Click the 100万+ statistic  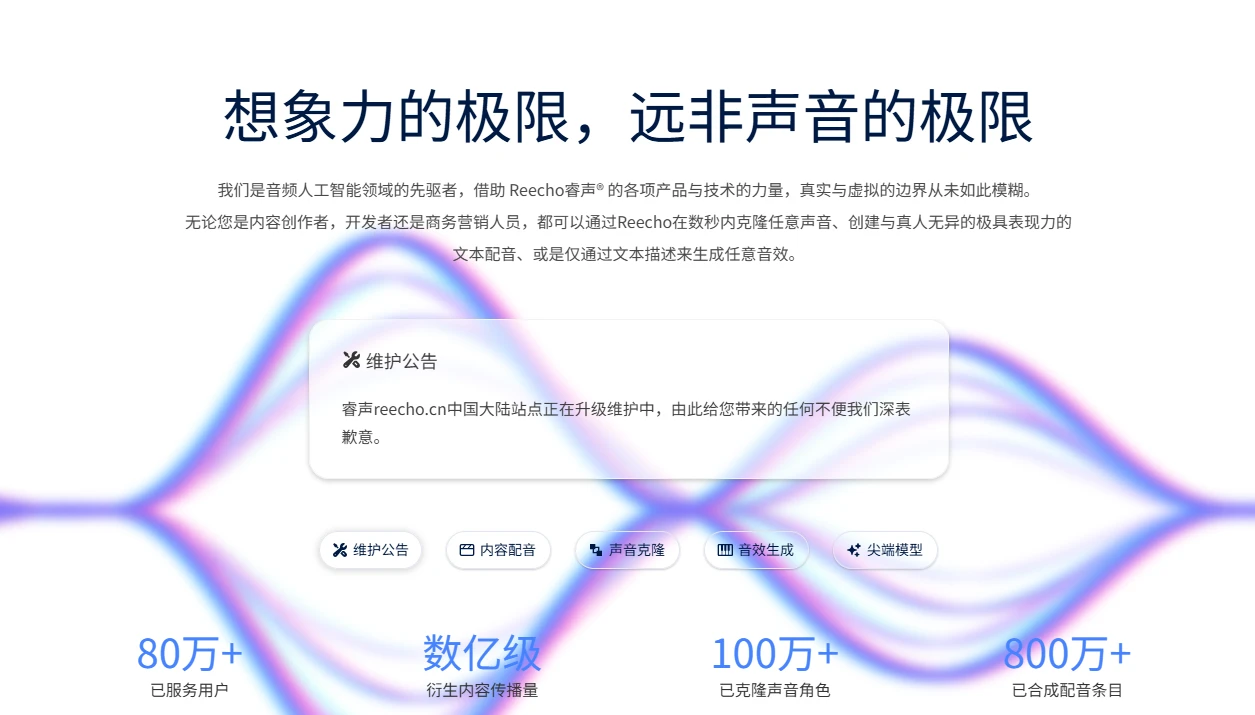coord(775,654)
